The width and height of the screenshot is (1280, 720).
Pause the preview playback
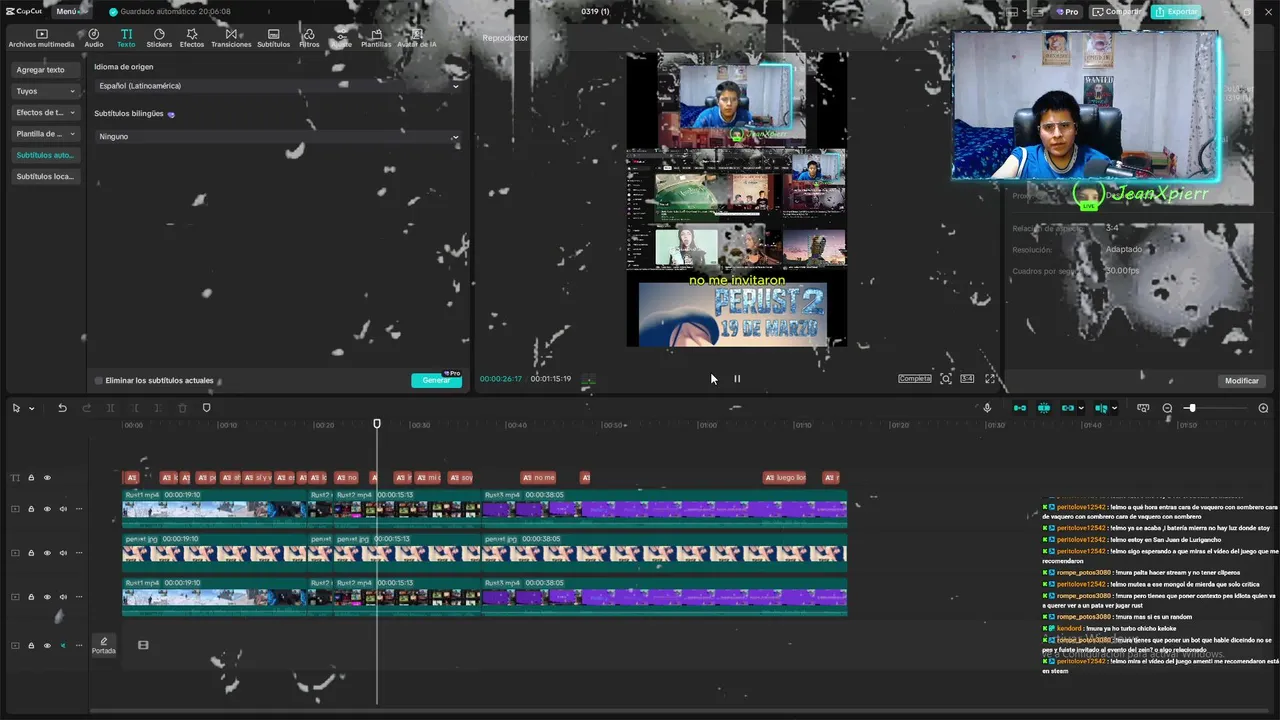[737, 379]
